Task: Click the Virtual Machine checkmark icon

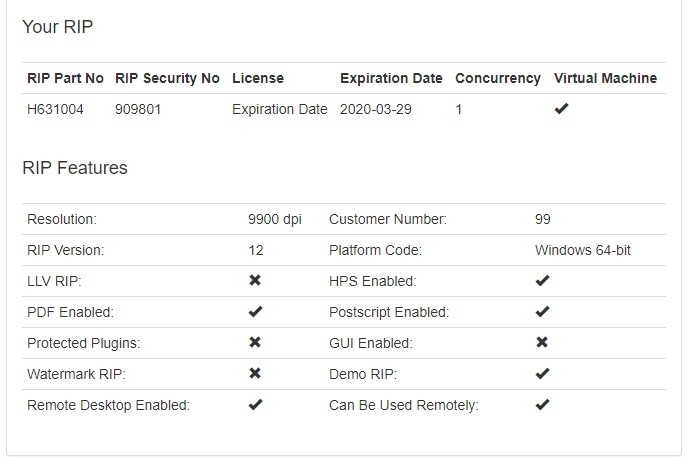Action: coord(561,109)
